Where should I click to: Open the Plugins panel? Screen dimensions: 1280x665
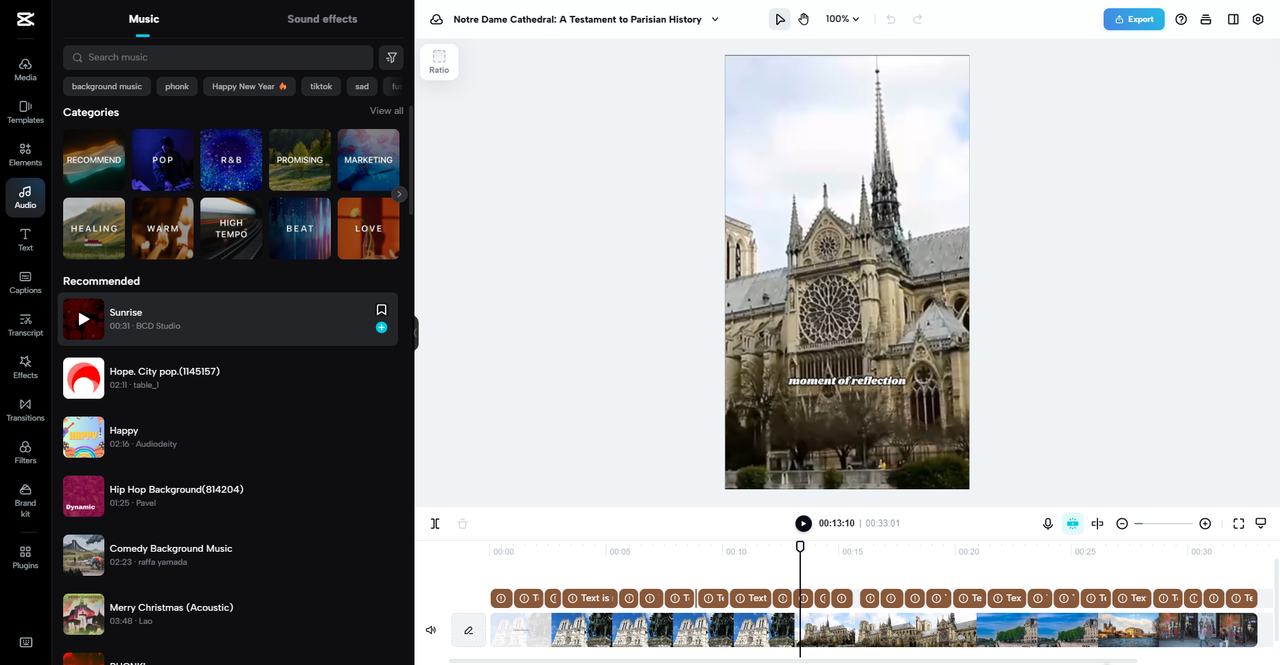(x=25, y=557)
